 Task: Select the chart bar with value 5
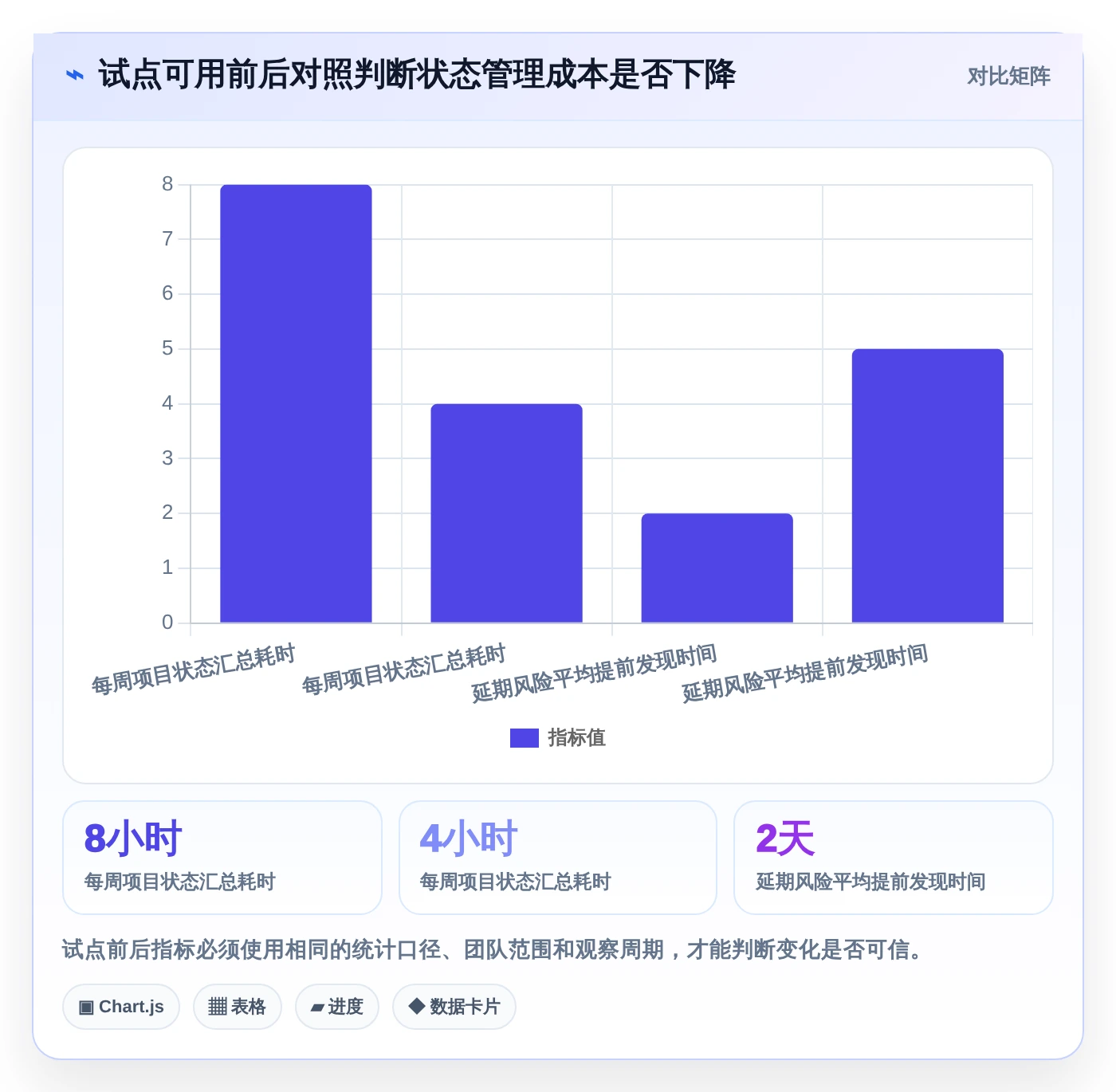pos(927,485)
